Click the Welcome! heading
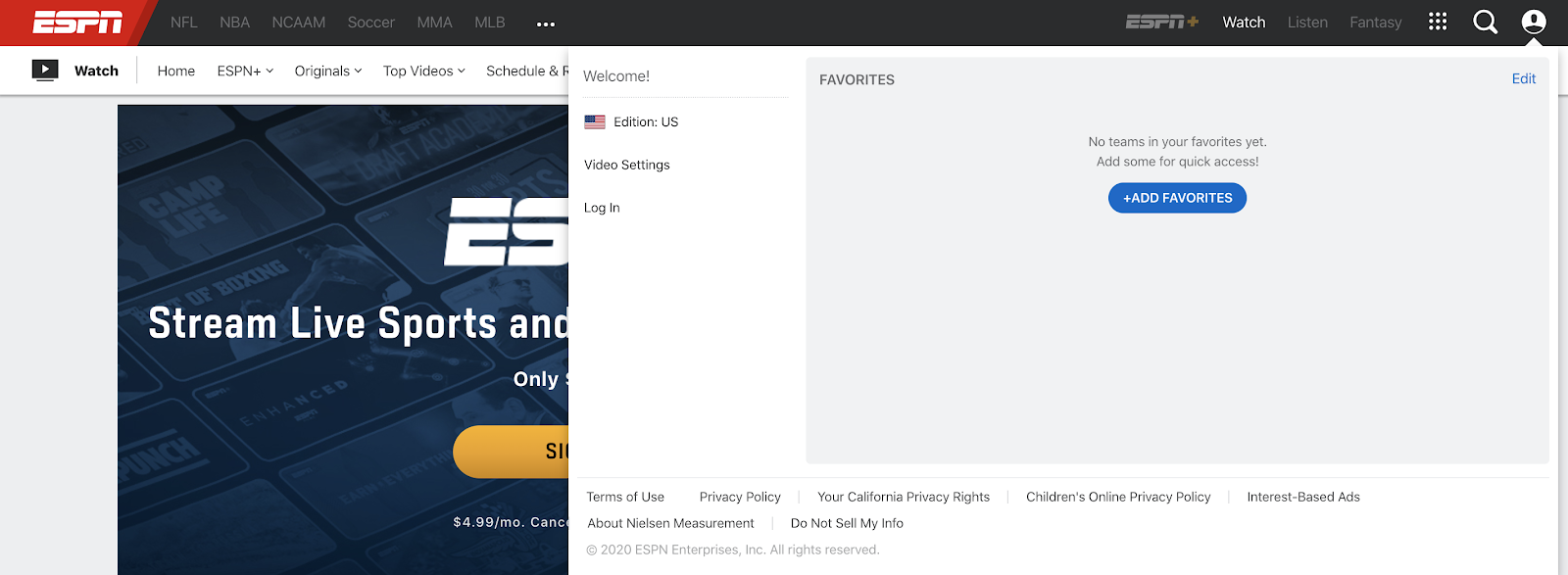 616,76
